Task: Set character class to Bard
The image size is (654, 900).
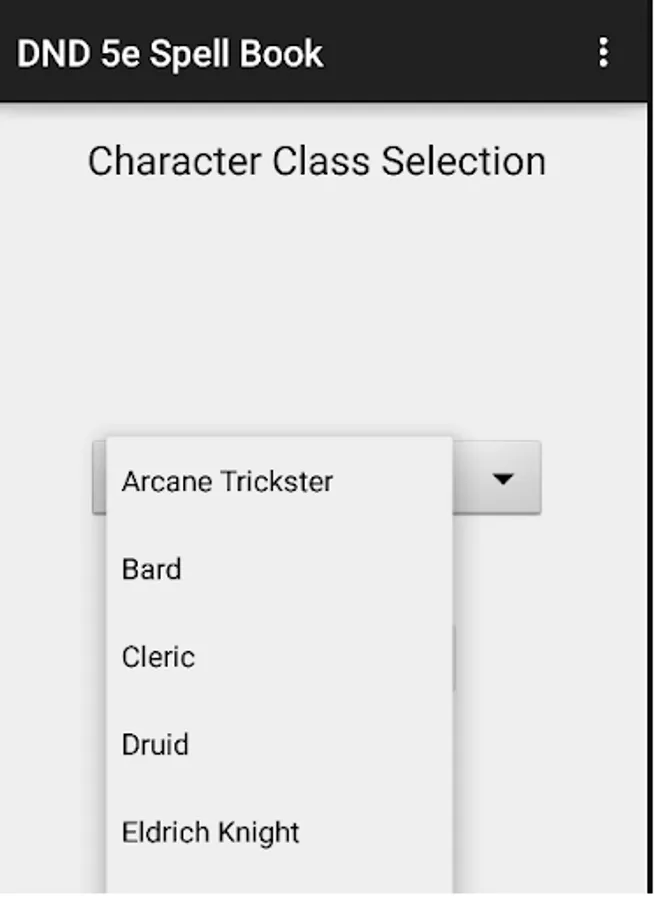Action: coord(152,569)
